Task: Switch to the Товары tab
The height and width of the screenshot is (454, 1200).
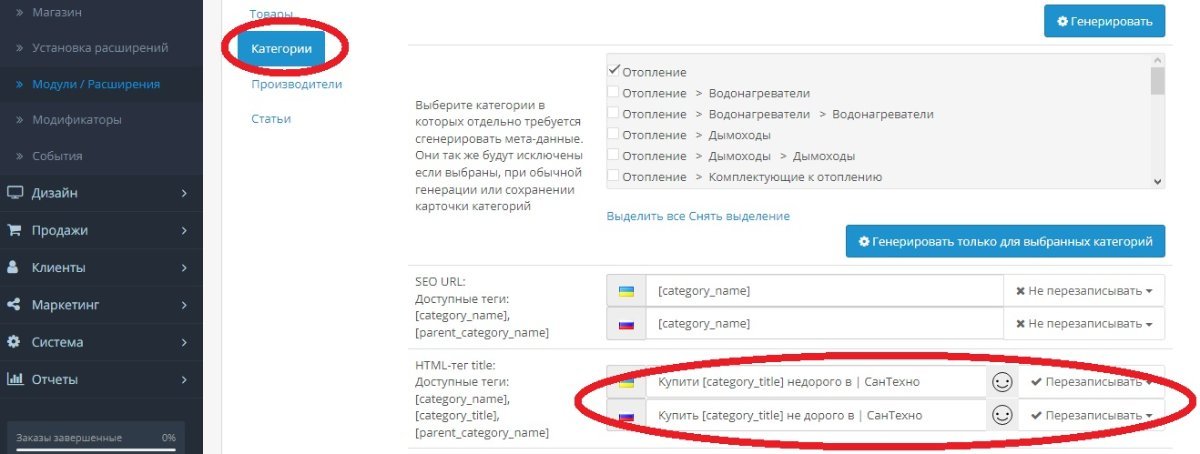Action: 272,13
